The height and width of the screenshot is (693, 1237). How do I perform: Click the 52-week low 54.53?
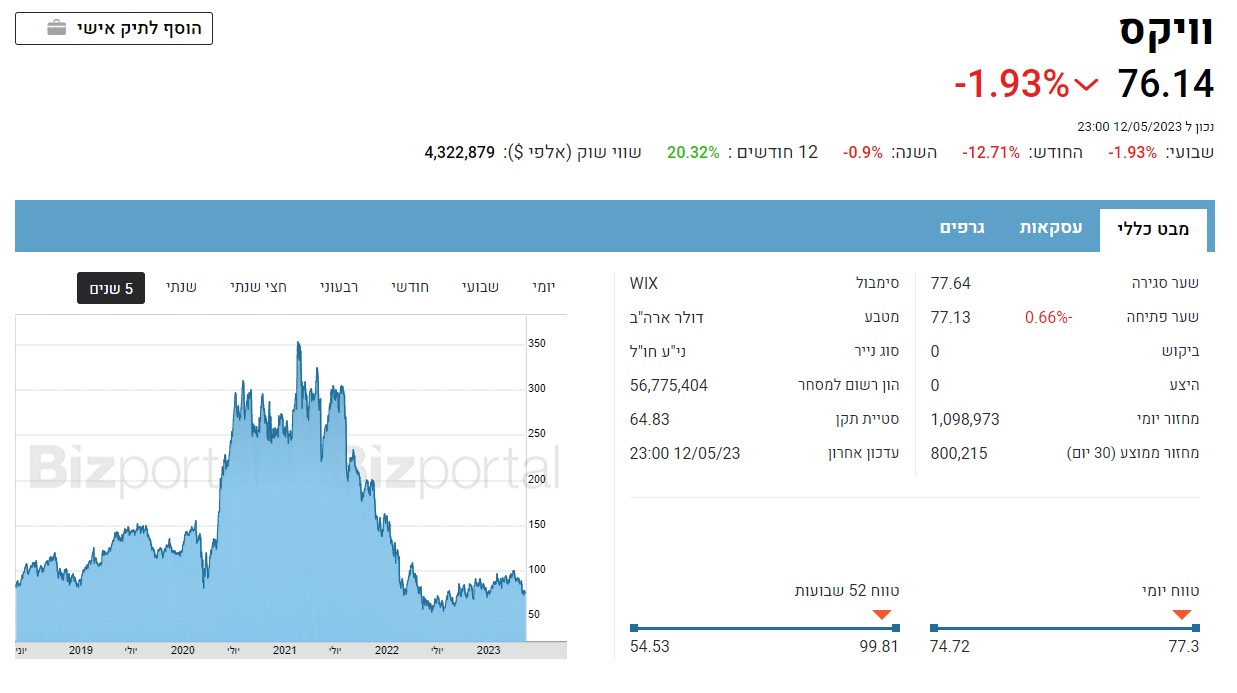(650, 646)
